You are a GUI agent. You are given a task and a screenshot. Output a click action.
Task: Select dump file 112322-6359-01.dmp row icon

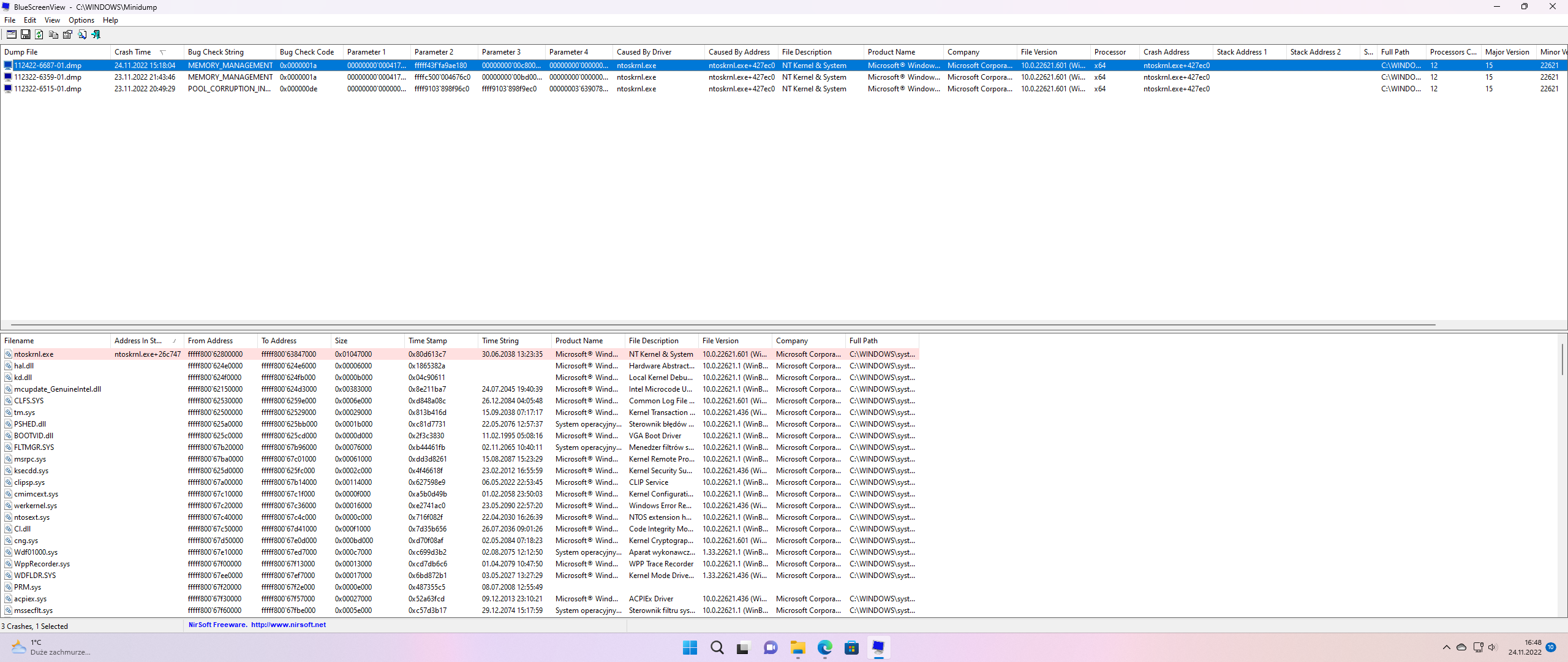point(8,77)
